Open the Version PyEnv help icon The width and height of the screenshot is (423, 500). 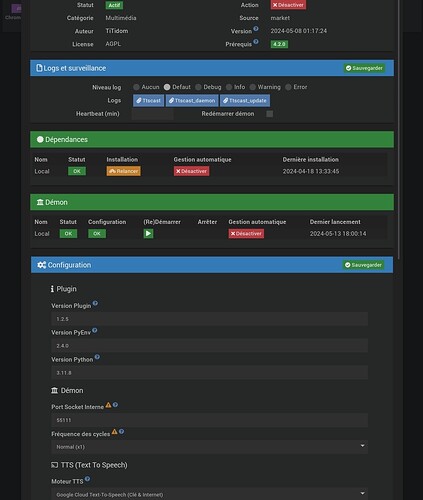click(95, 330)
